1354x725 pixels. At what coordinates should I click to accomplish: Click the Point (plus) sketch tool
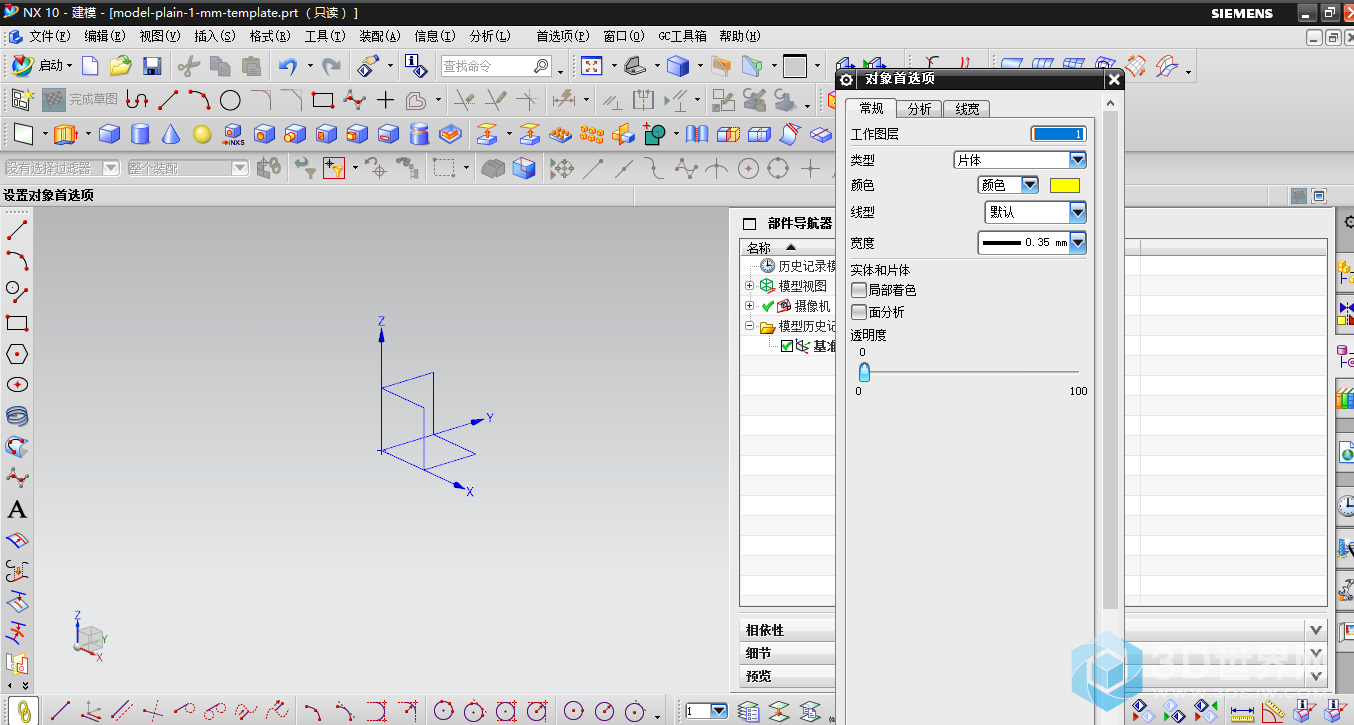click(385, 100)
